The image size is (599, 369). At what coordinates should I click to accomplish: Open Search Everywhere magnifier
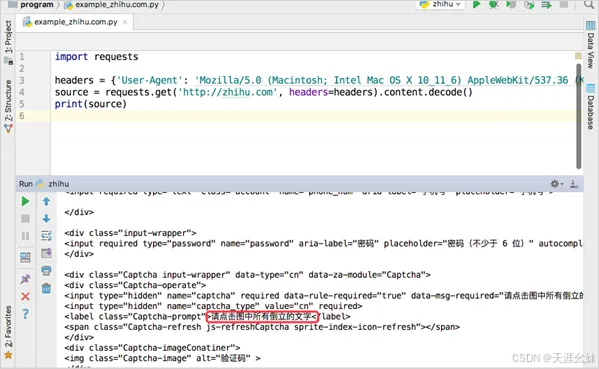pos(588,5)
